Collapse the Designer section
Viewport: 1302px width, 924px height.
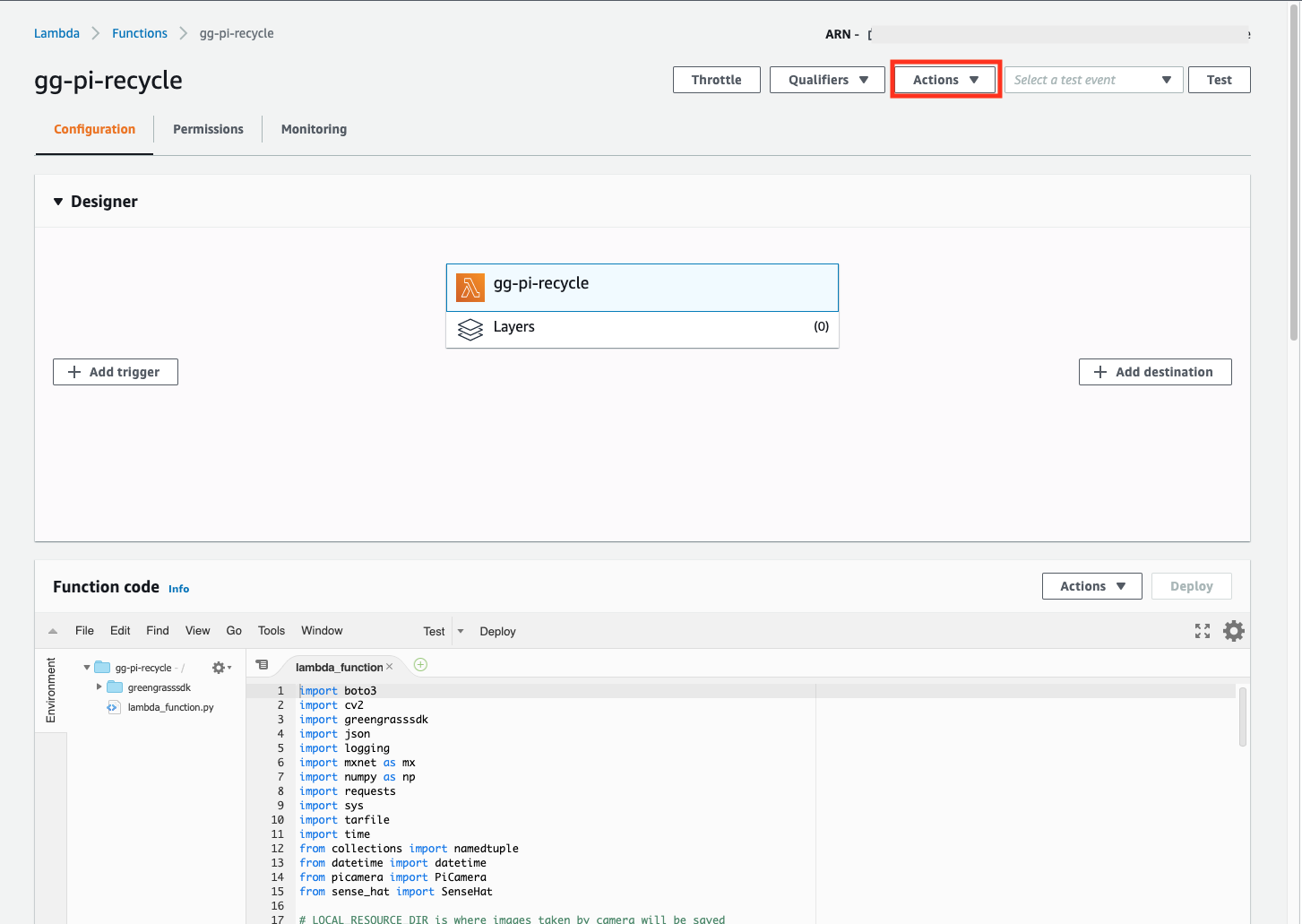click(x=58, y=202)
